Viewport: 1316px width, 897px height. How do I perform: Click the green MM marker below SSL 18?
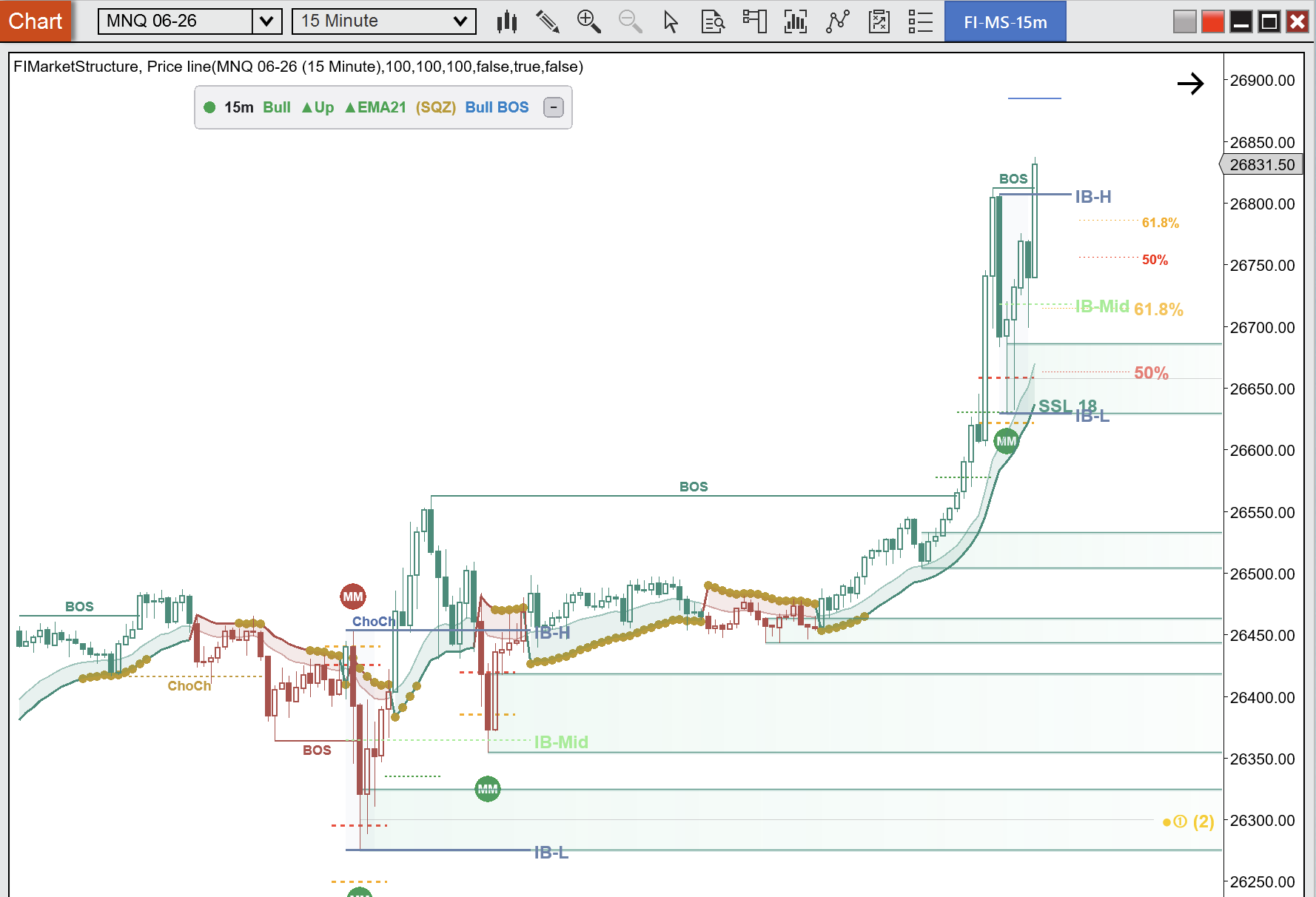pos(1007,441)
